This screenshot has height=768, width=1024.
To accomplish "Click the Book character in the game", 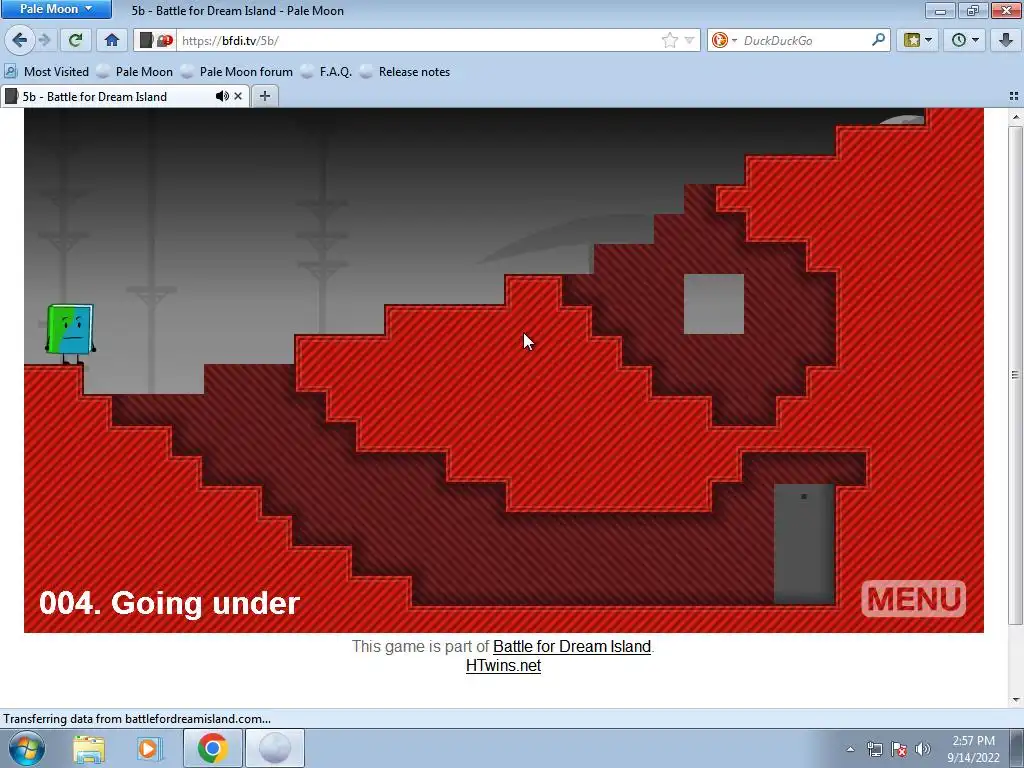I will (70, 333).
